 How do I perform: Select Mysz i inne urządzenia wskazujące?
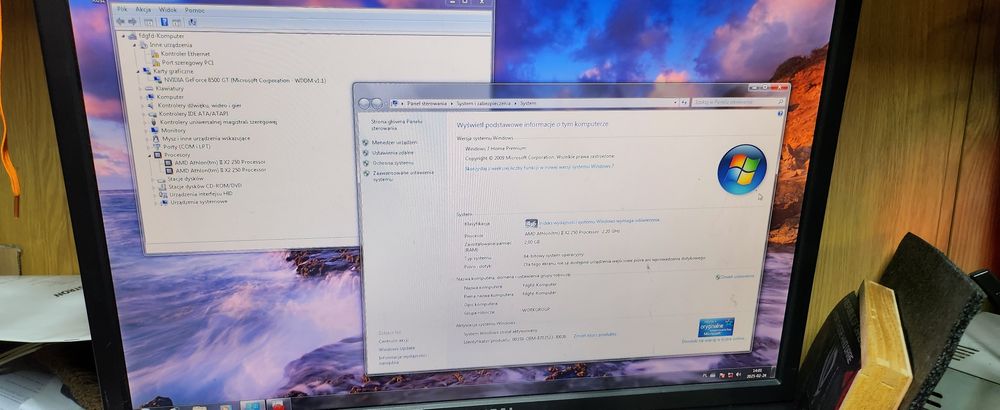point(206,138)
